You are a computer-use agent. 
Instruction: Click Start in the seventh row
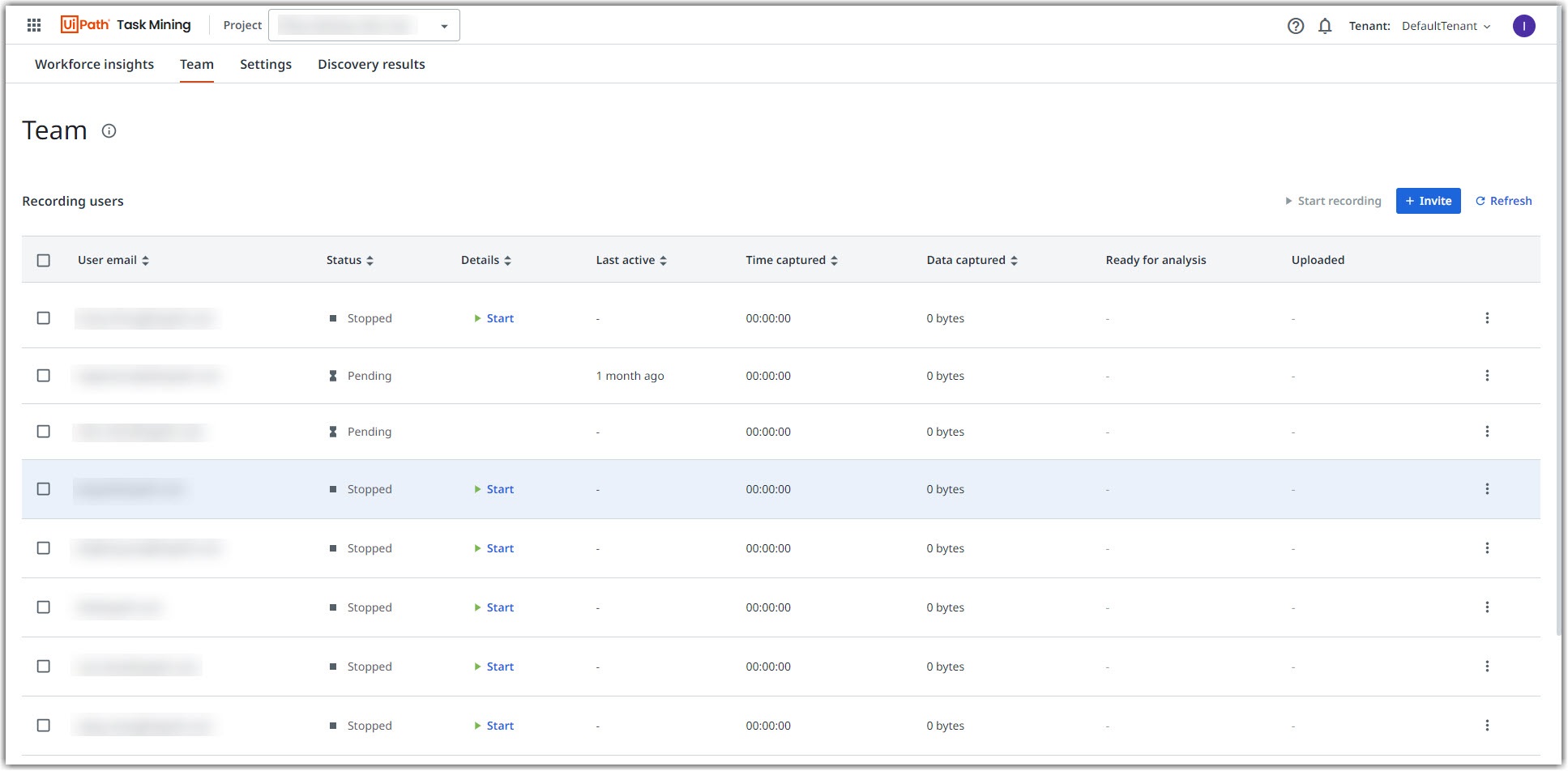point(494,667)
